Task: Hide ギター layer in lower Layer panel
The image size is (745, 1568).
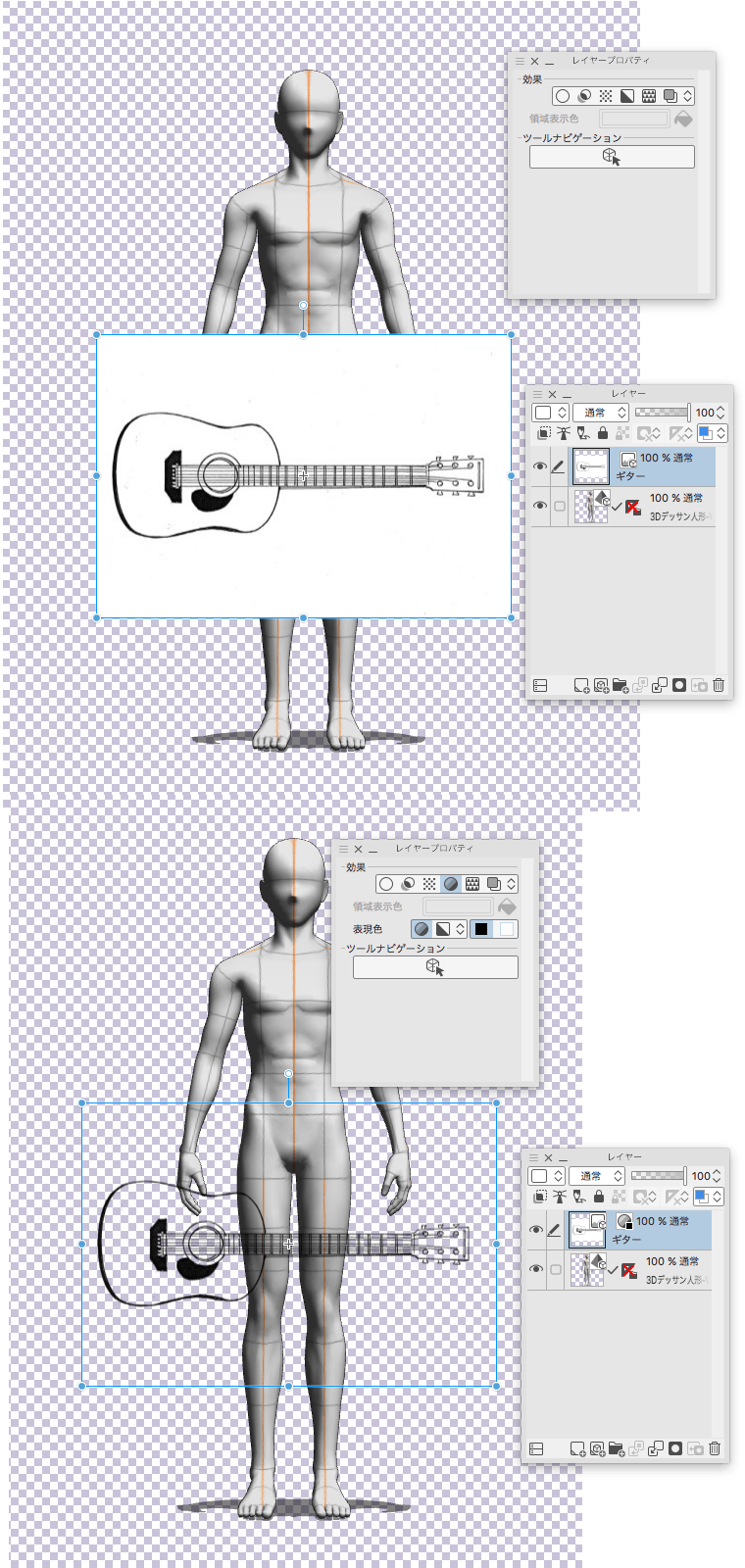Action: coord(535,1230)
